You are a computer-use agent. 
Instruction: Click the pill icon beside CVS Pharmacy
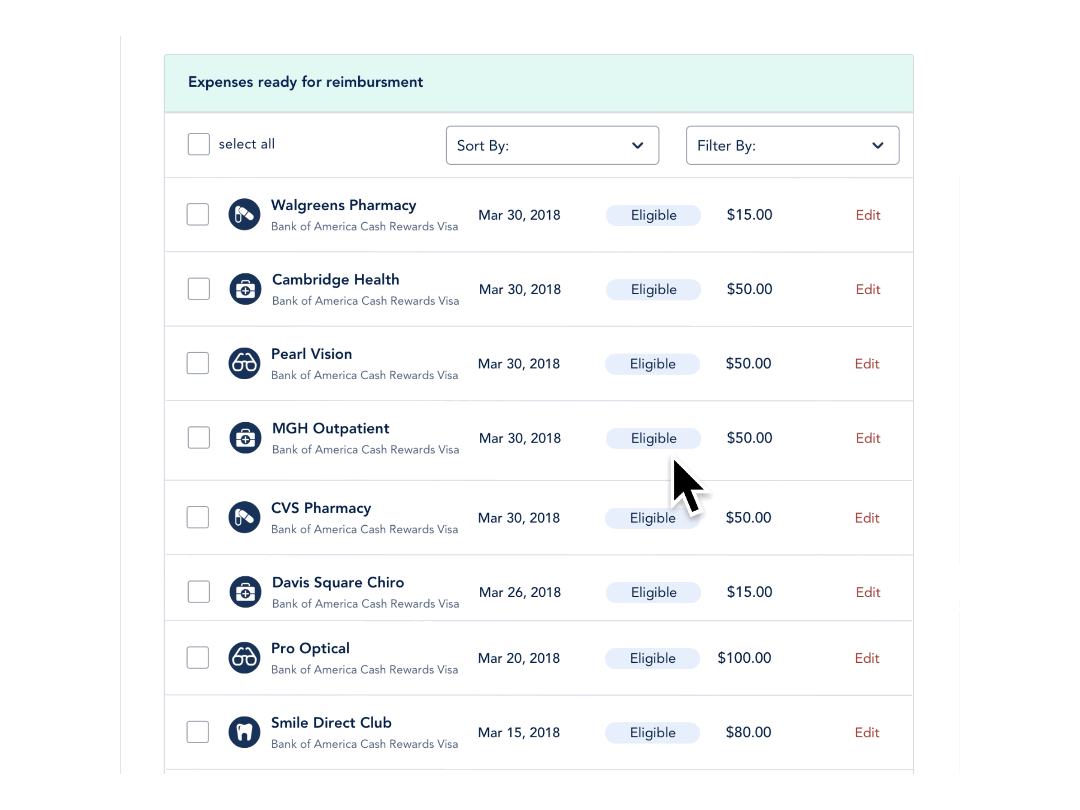coord(245,517)
